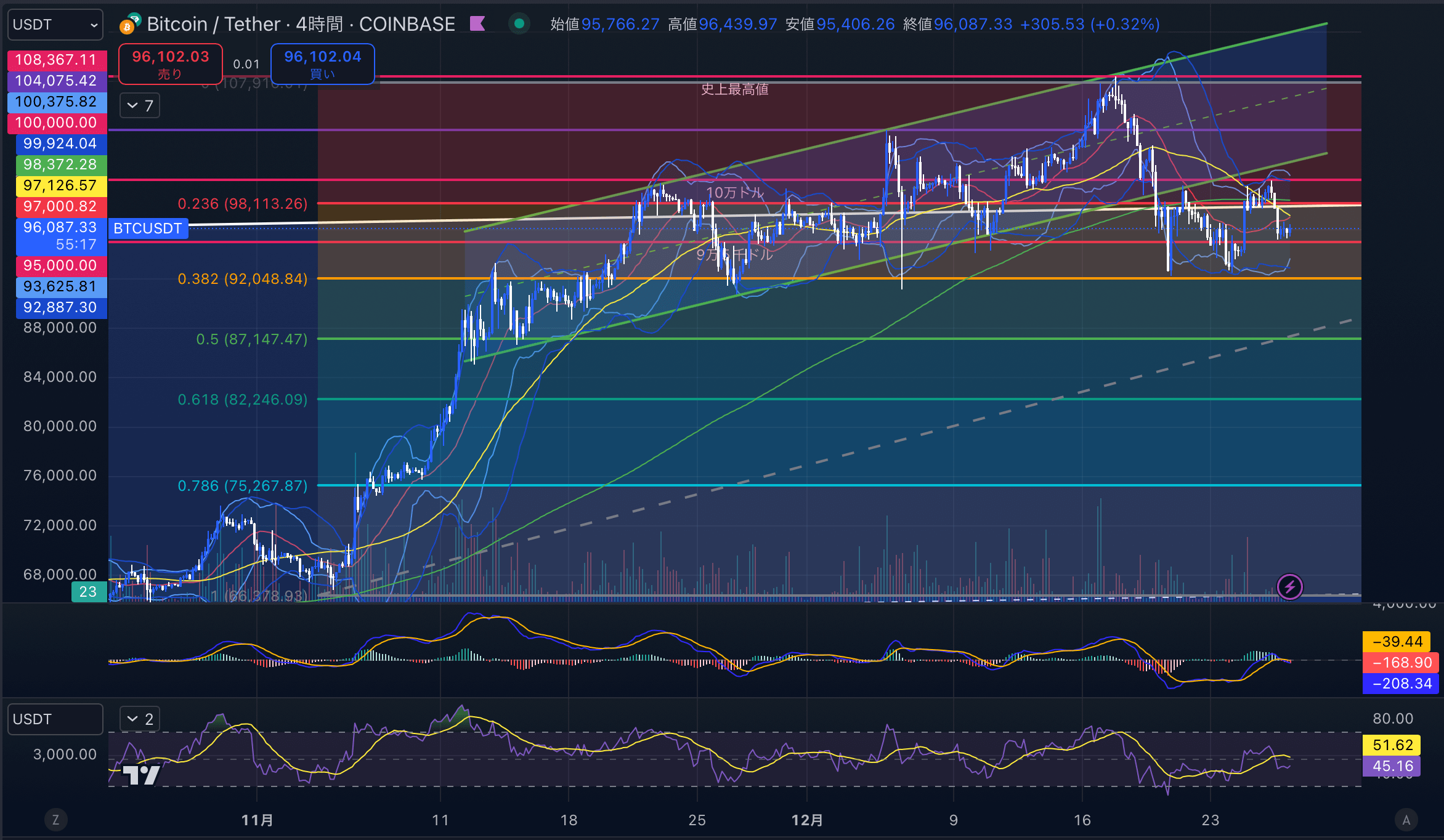Click the Z timezone button at bottom left
Screen dimensions: 1444x840
point(55,820)
